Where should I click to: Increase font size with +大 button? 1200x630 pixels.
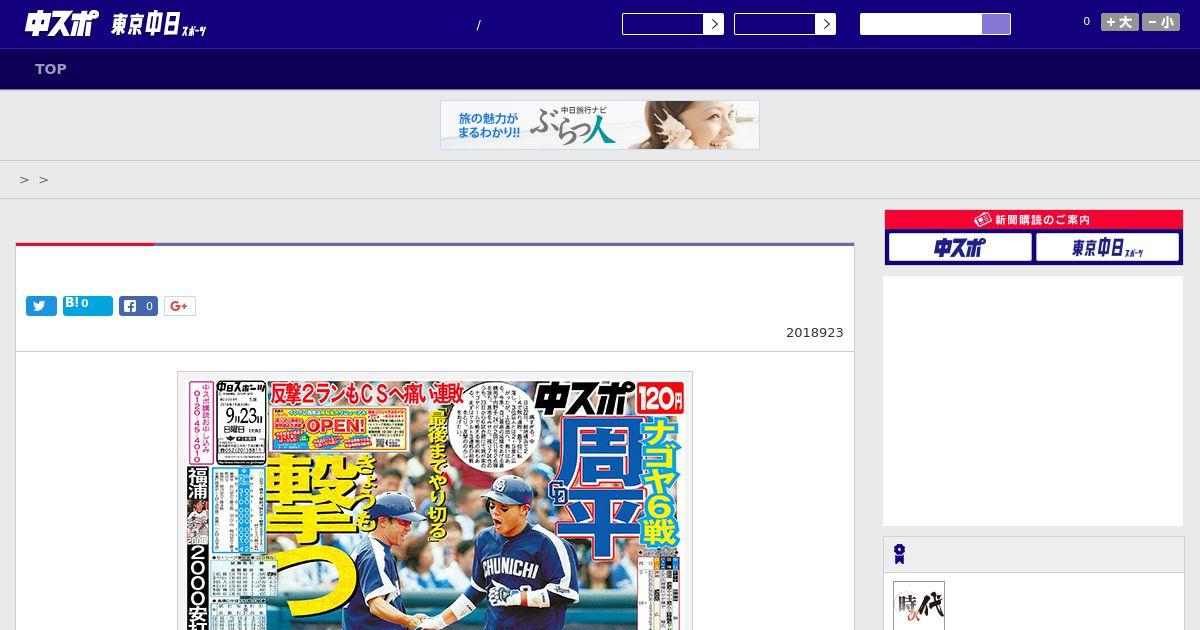[x=1120, y=22]
